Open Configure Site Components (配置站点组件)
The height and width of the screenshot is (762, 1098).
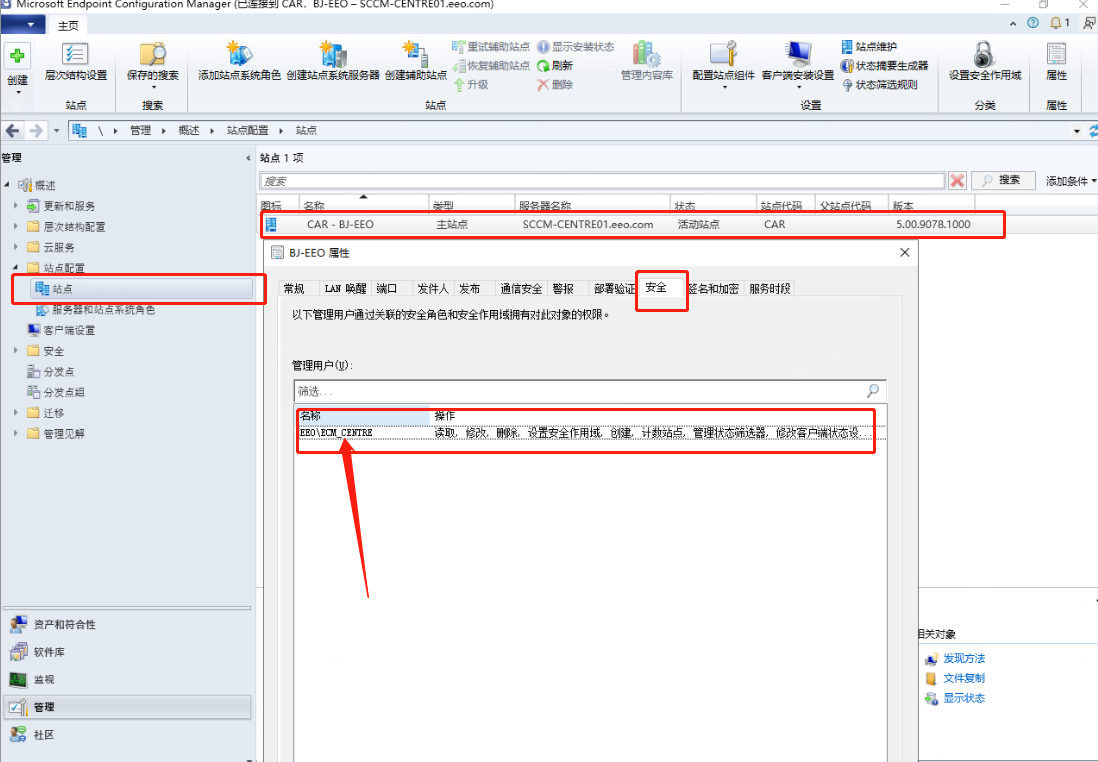(723, 64)
